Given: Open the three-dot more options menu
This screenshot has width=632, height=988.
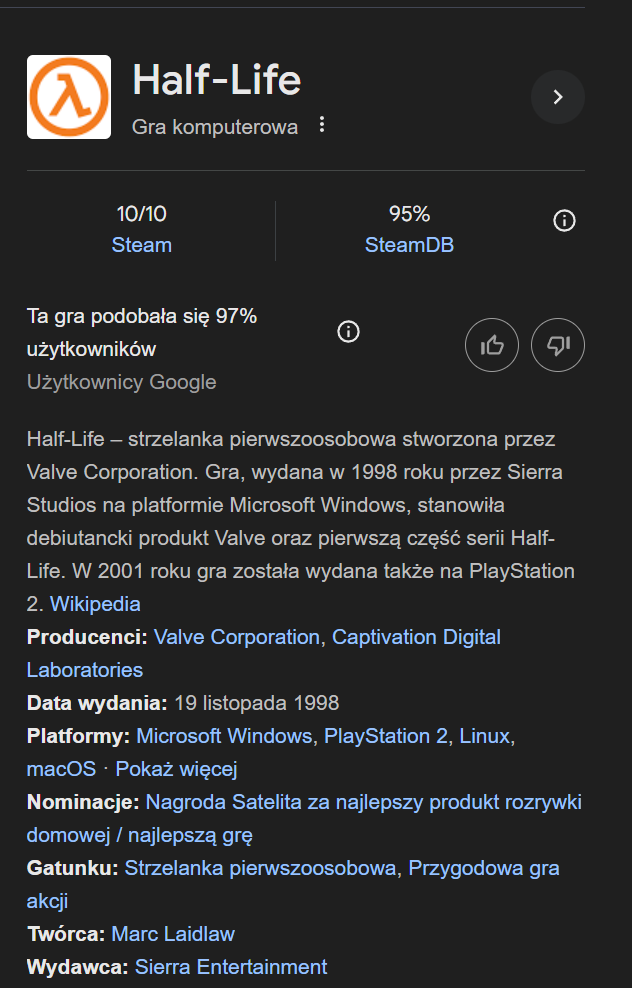Looking at the screenshot, I should [321, 125].
